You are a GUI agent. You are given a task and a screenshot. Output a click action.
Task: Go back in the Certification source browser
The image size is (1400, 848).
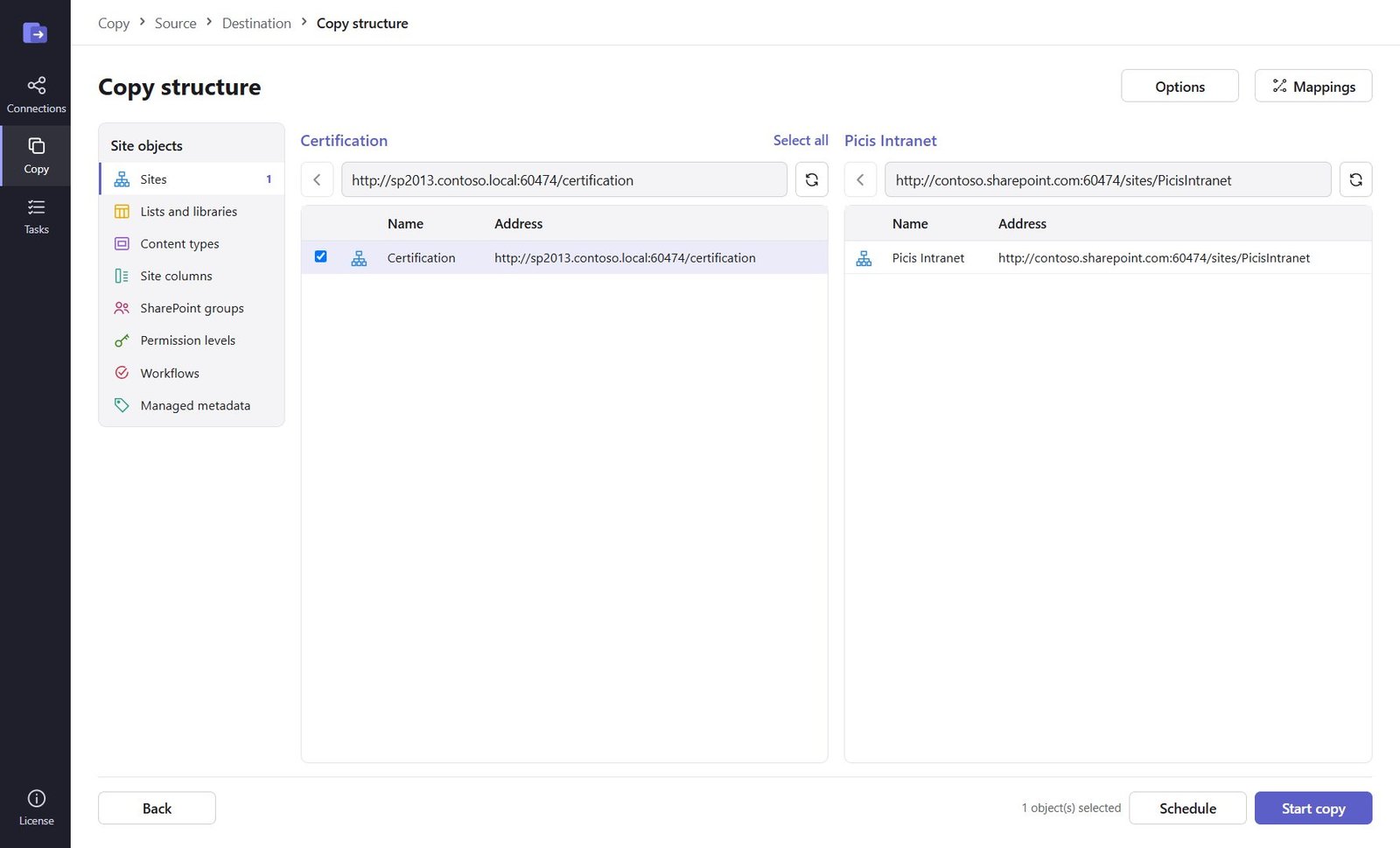click(x=317, y=179)
